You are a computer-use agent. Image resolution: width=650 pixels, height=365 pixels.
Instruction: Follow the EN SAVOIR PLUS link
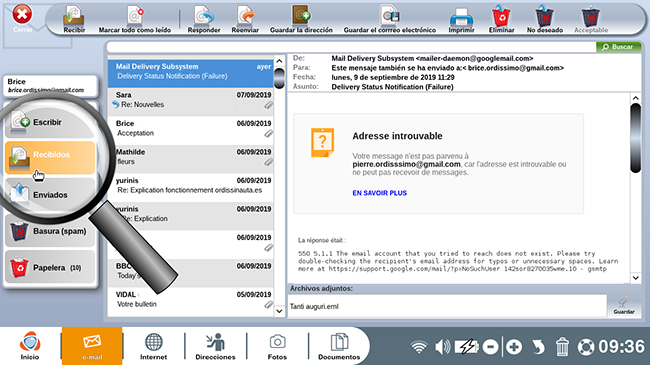click(379, 193)
